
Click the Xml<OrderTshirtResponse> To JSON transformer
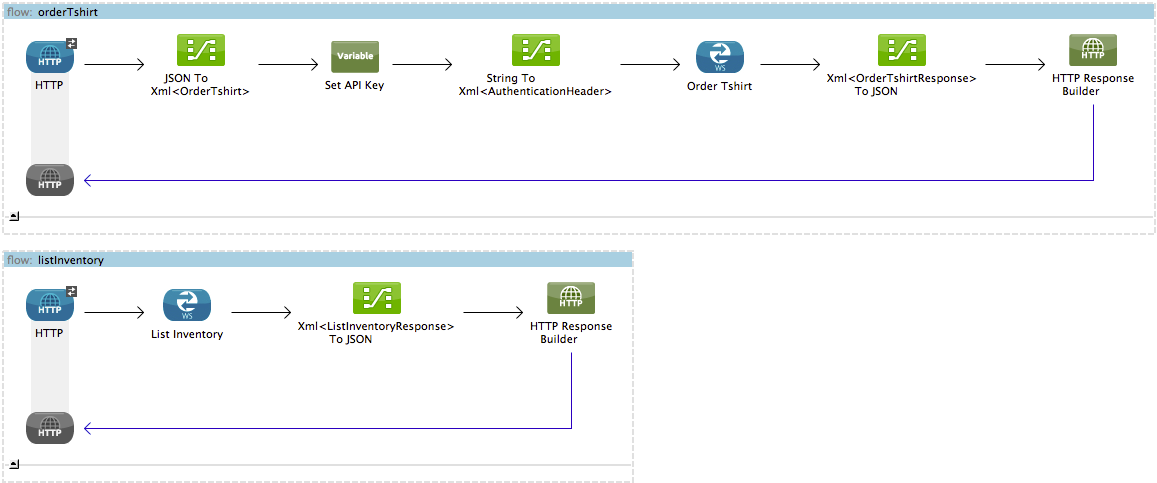click(x=901, y=51)
